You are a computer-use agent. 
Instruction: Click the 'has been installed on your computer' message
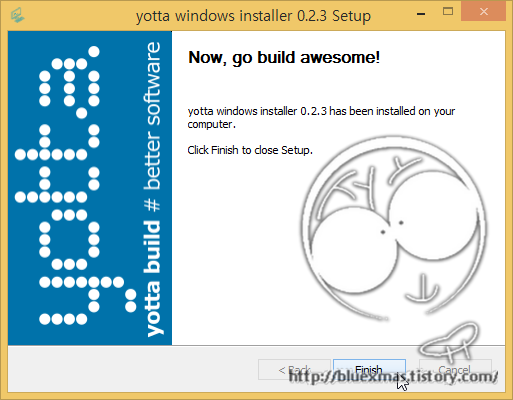[321, 117]
